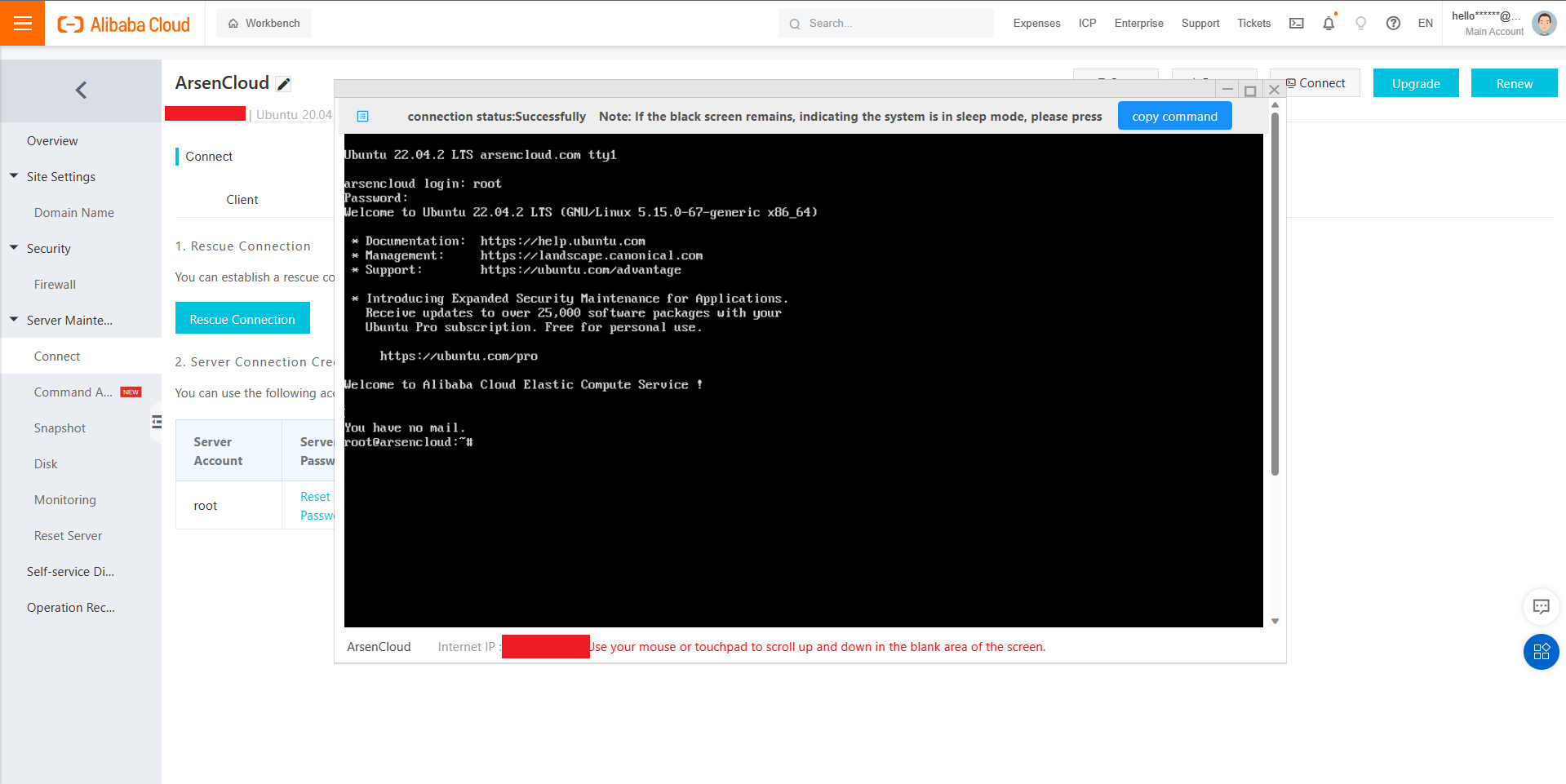
Task: Open the Firewall page
Action: [55, 285]
